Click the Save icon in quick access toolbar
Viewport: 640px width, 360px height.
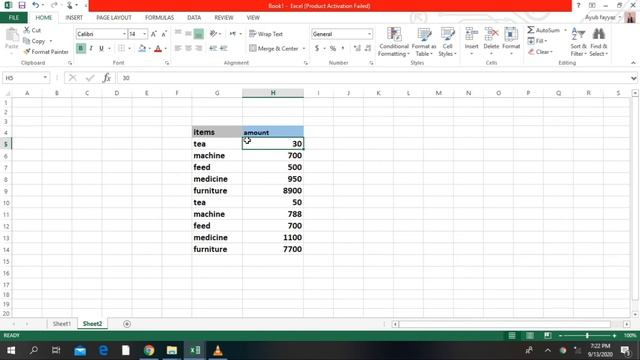(x=22, y=5)
